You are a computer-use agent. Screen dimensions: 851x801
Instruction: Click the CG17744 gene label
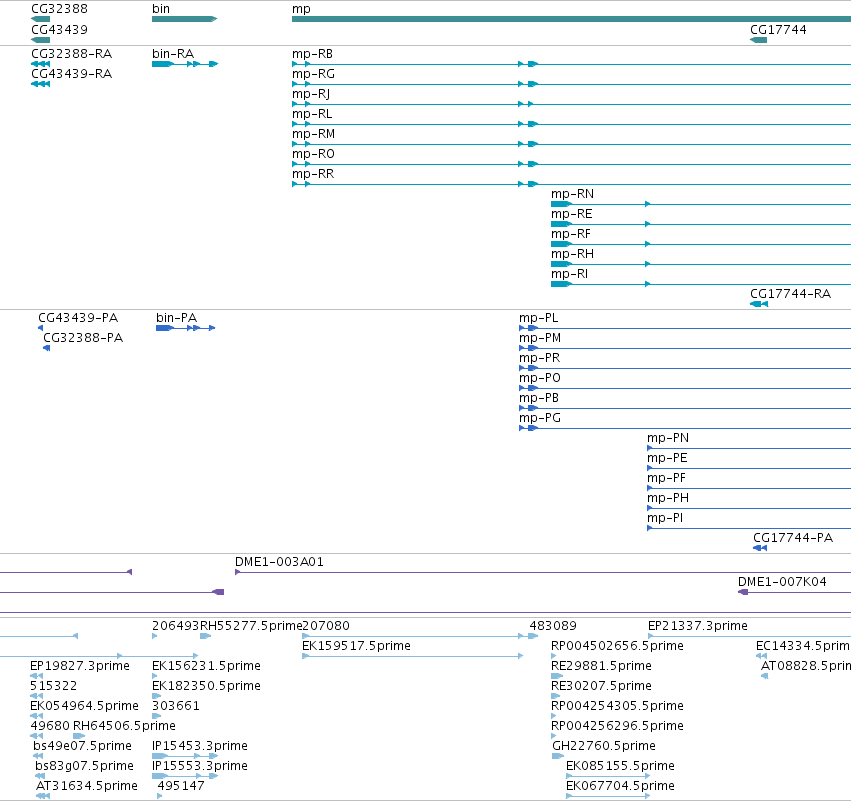click(778, 29)
